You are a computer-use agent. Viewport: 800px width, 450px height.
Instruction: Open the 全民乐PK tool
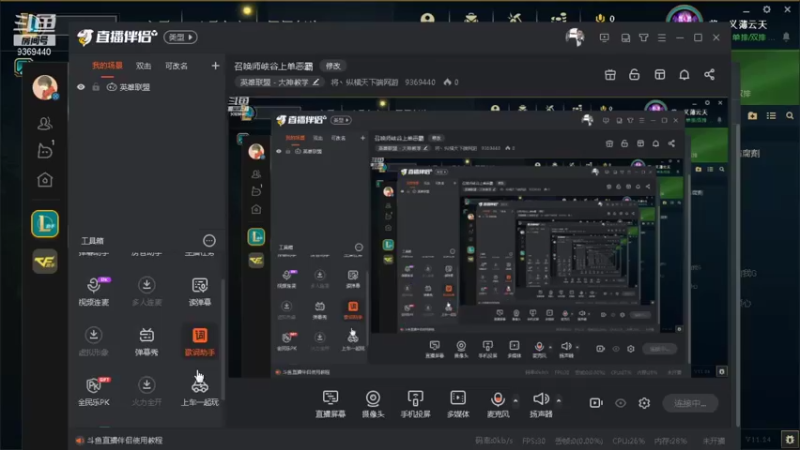pos(94,391)
